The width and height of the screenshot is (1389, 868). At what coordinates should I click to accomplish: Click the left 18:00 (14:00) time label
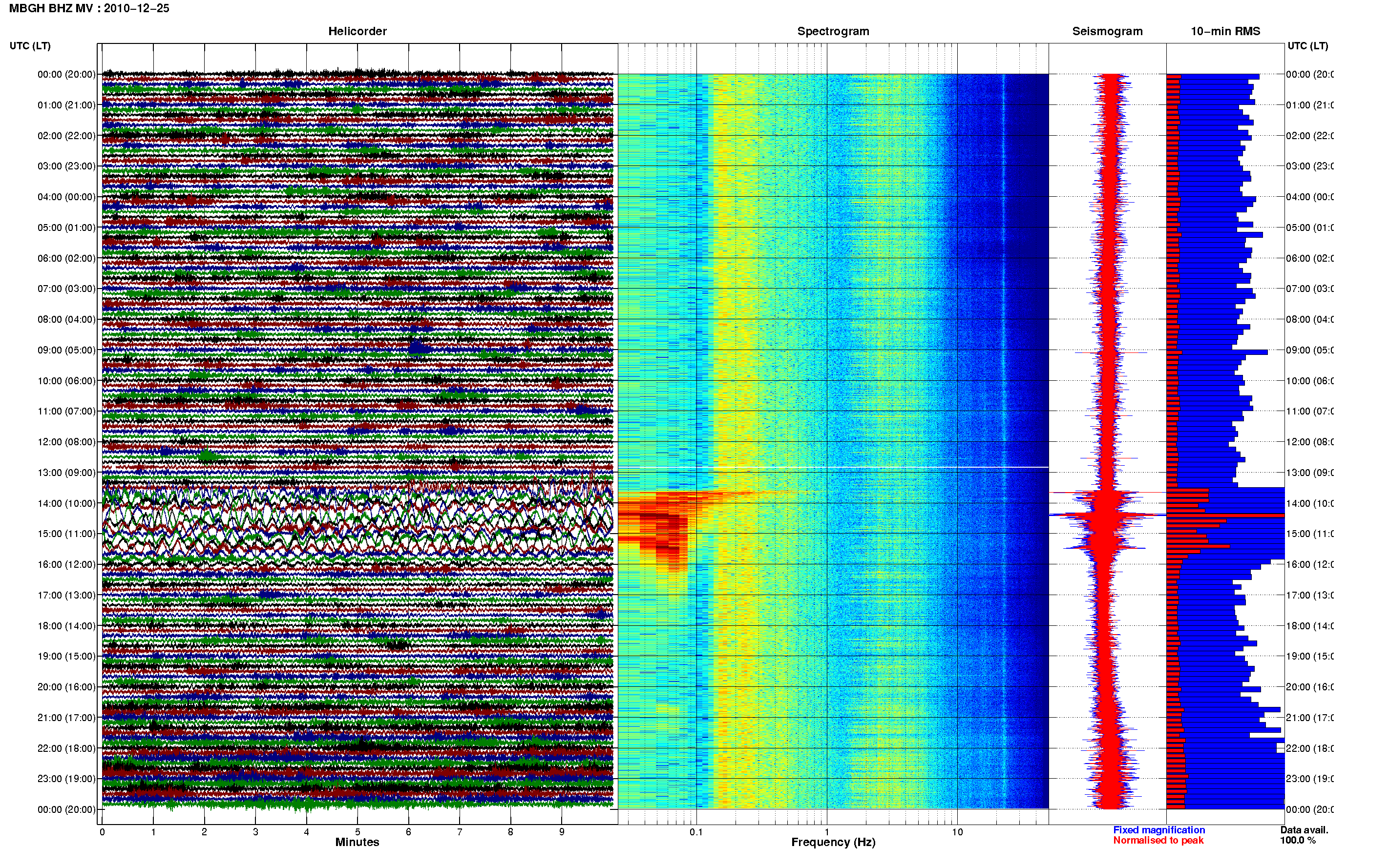click(x=66, y=626)
